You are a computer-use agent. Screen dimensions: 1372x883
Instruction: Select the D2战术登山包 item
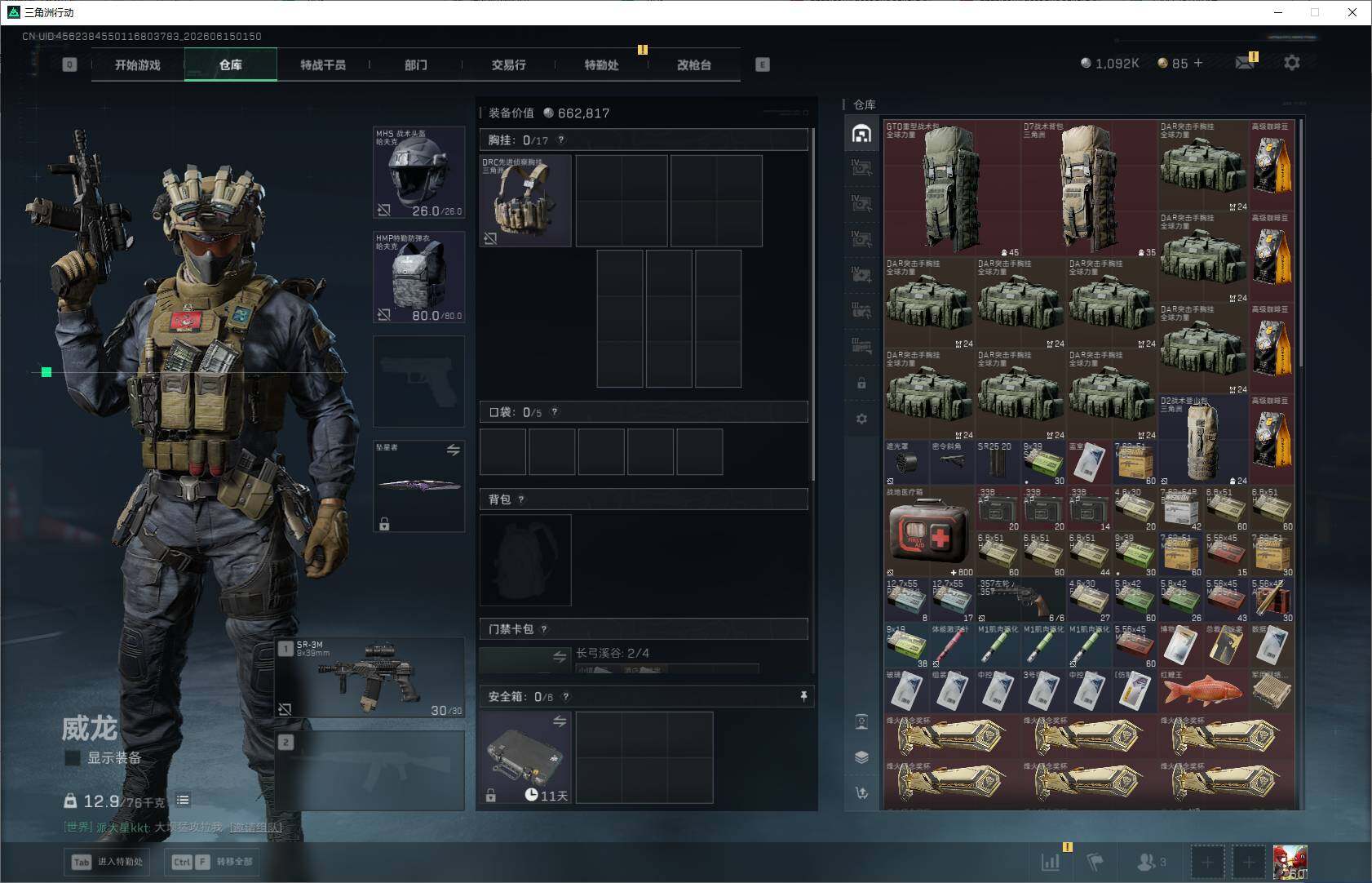pyautogui.click(x=1203, y=441)
